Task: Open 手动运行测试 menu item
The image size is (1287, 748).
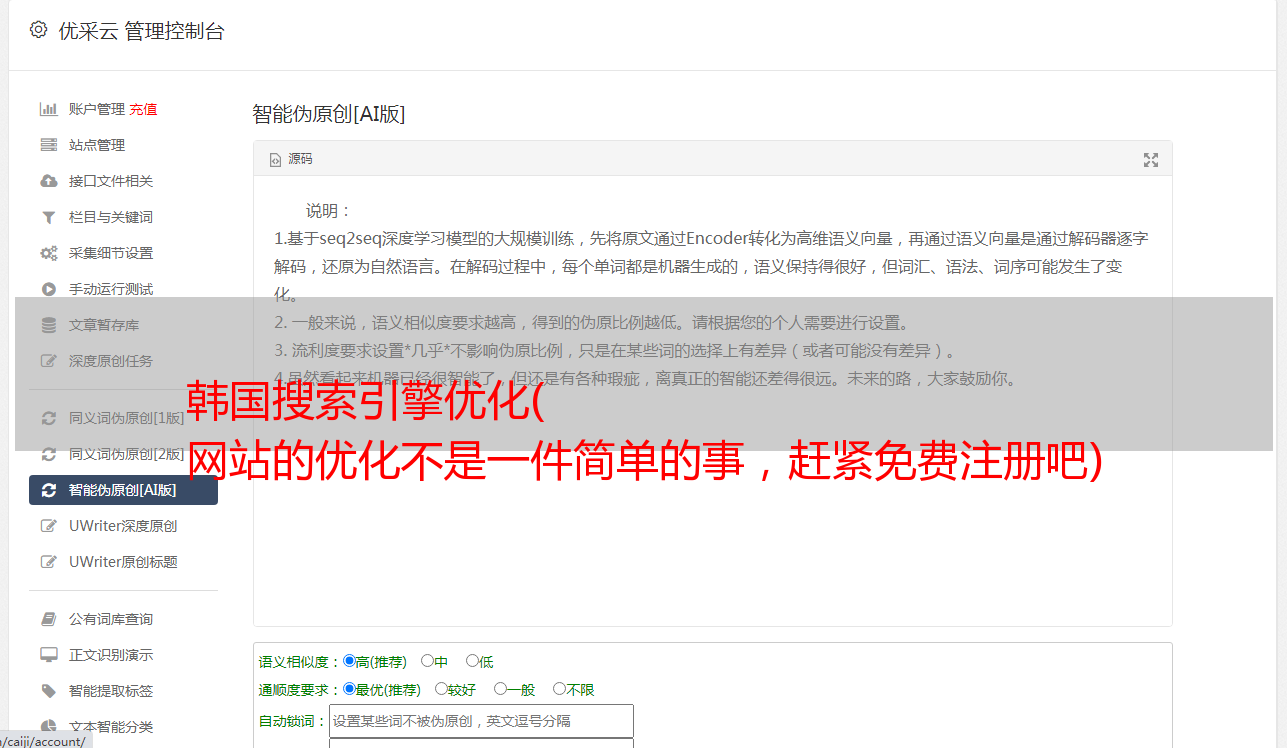Action: (x=111, y=289)
